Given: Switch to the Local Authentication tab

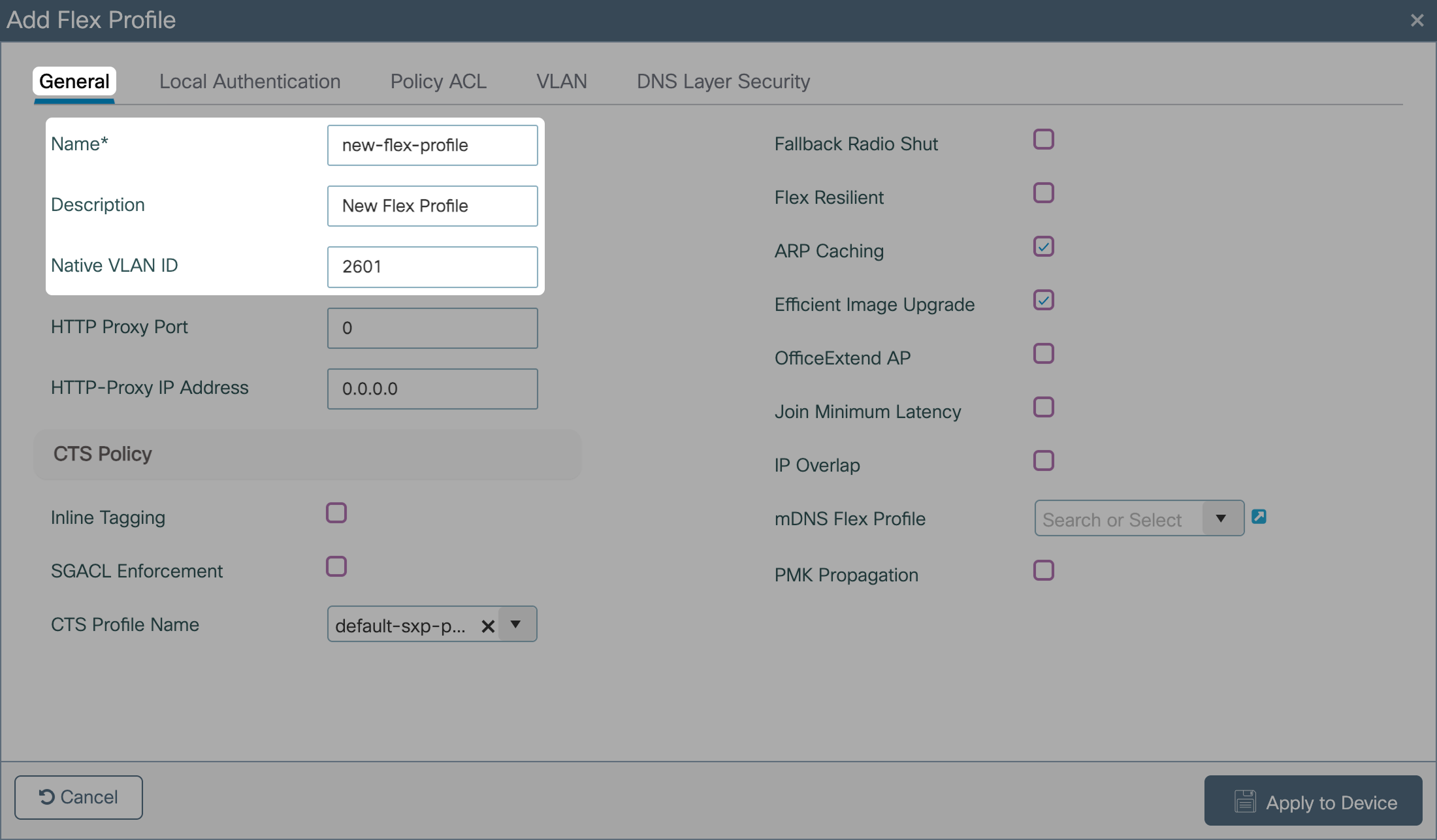Looking at the screenshot, I should tap(250, 82).
